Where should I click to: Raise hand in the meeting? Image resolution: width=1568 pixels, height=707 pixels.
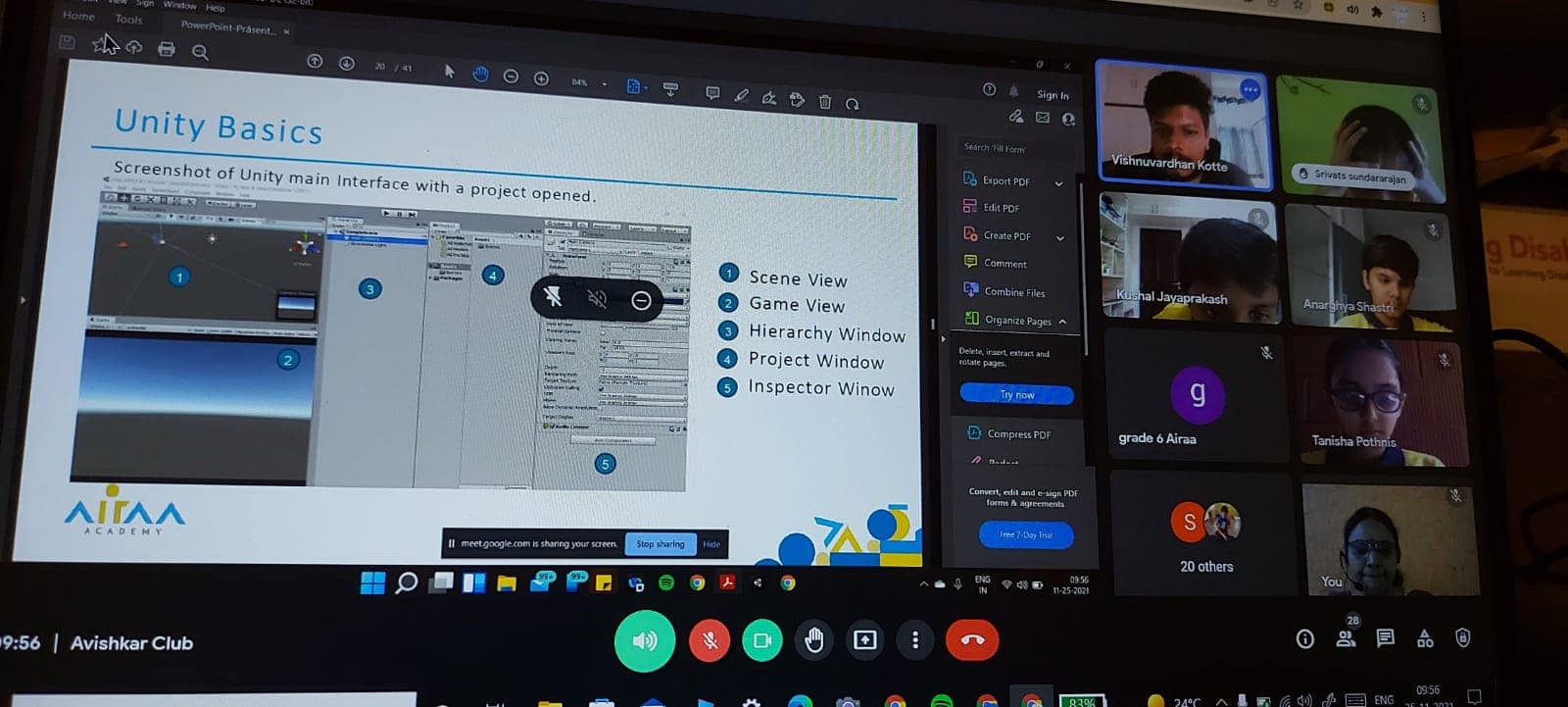pyautogui.click(x=813, y=640)
